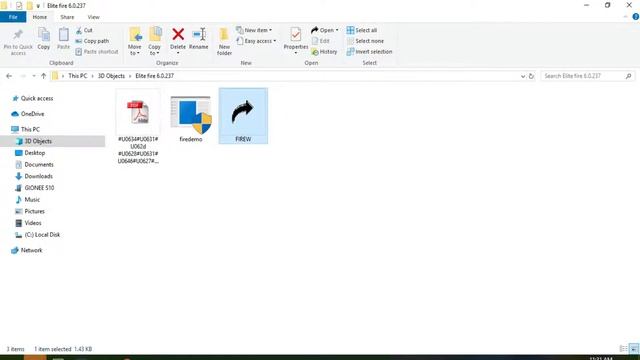
Task: Select Quick access in the navigation pane
Action: 33,98
